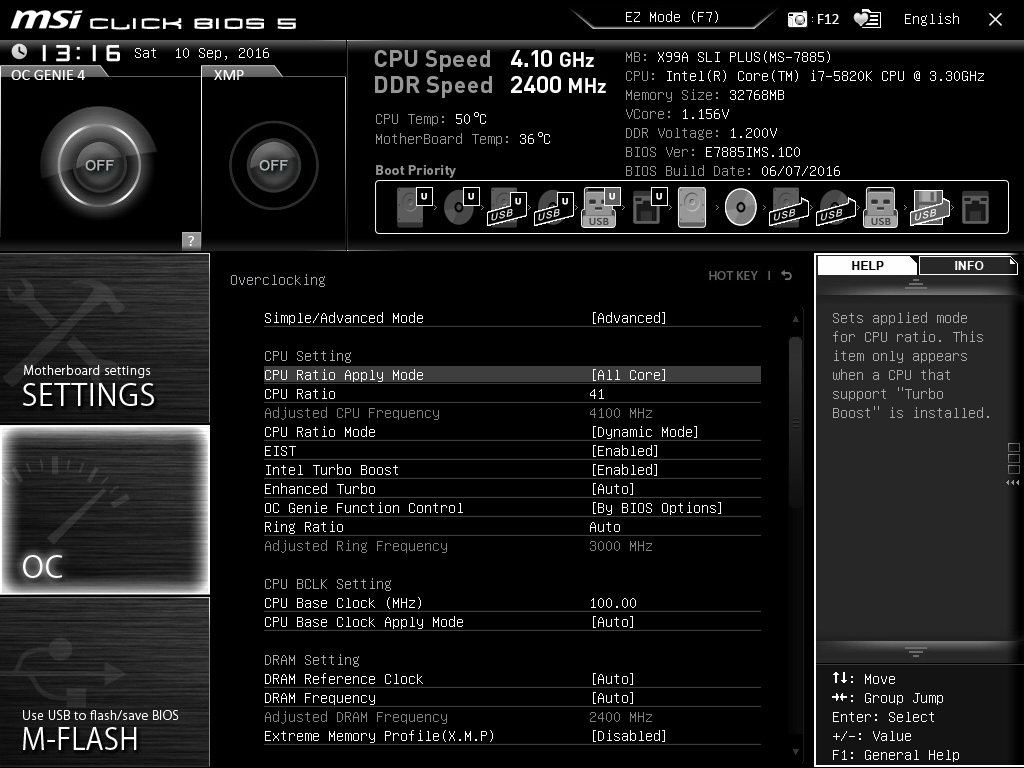The width and height of the screenshot is (1024, 768).
Task: Click the back arrow next to HOT KEY
Action: pyautogui.click(x=787, y=276)
